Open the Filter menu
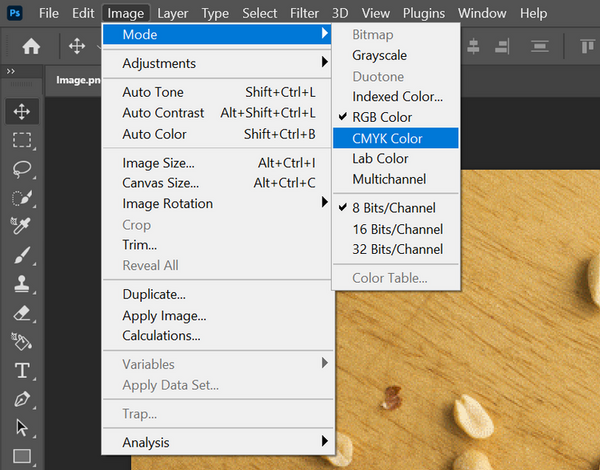The width and height of the screenshot is (600, 470). click(x=304, y=13)
